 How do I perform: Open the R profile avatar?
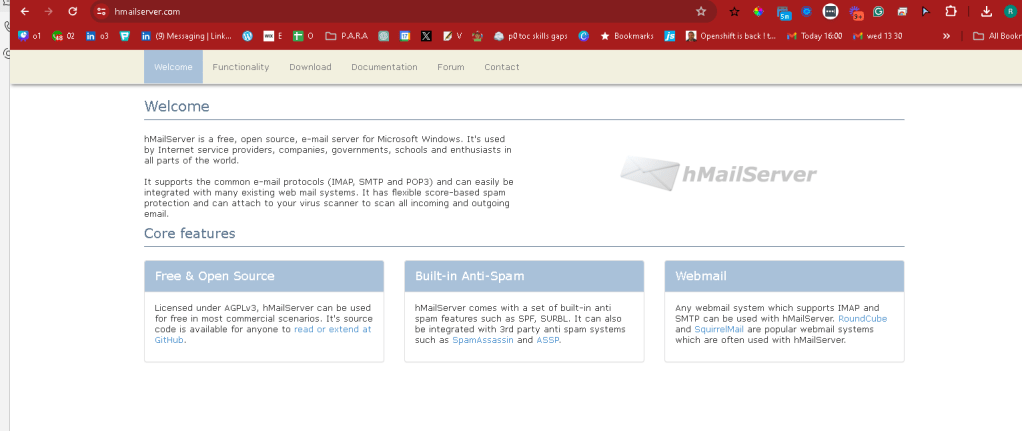[1010, 11]
